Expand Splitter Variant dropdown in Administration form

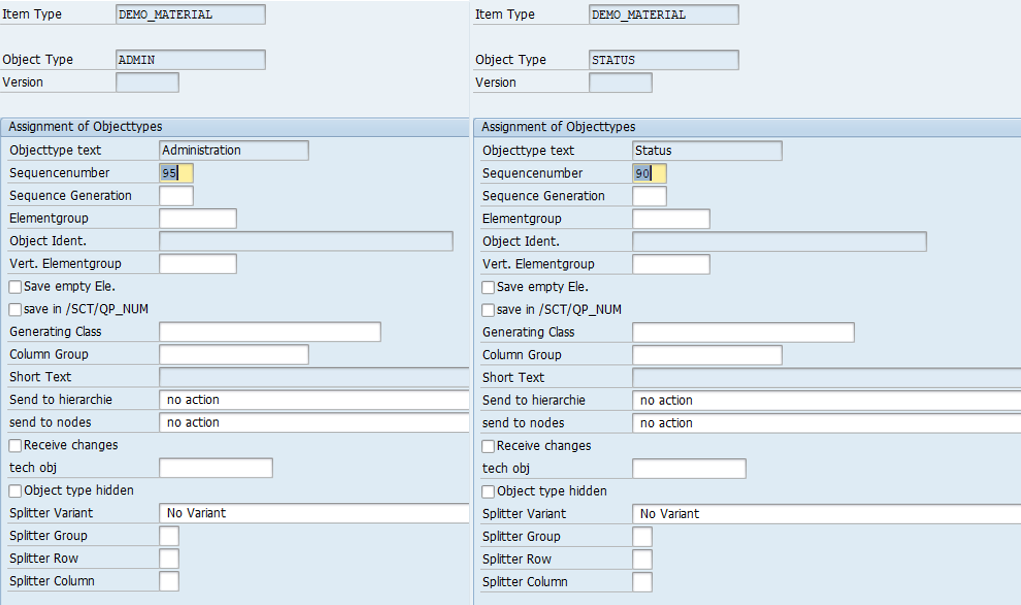(313, 513)
